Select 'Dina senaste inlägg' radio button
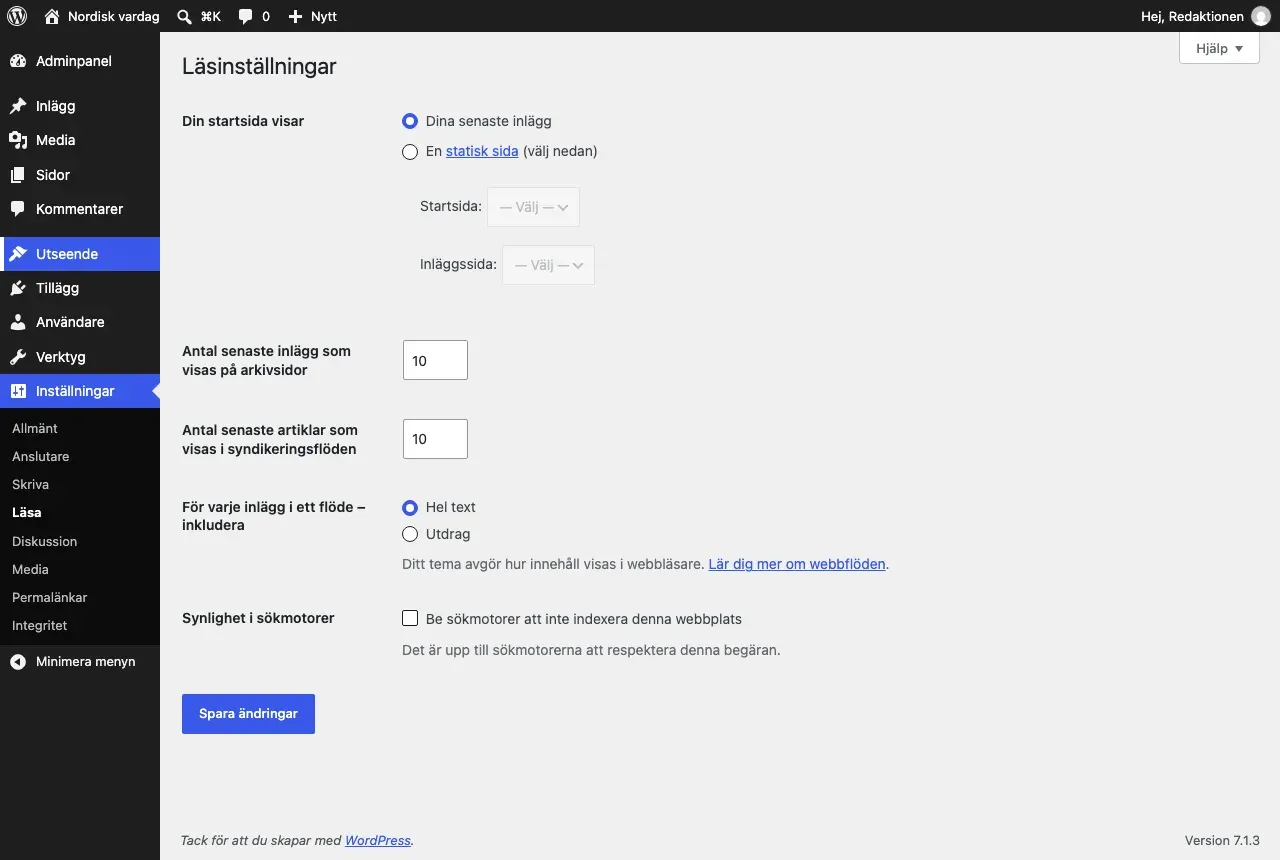Viewport: 1280px width, 860px height. click(x=410, y=121)
